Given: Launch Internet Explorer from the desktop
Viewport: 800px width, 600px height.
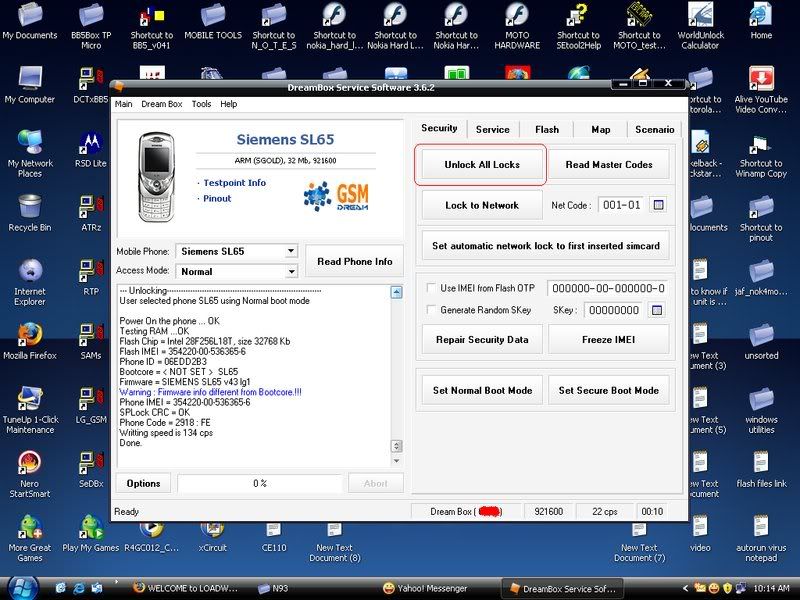Looking at the screenshot, I should tap(30, 282).
